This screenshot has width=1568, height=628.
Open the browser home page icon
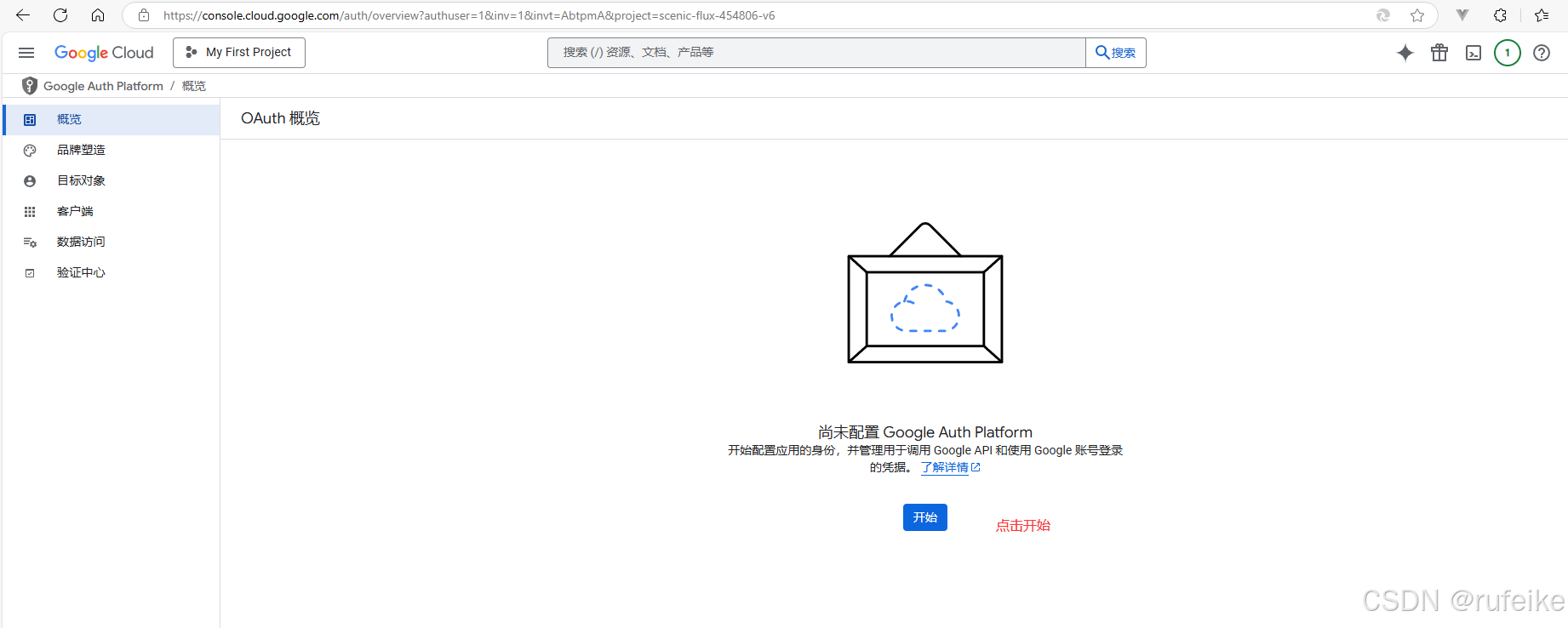[98, 15]
